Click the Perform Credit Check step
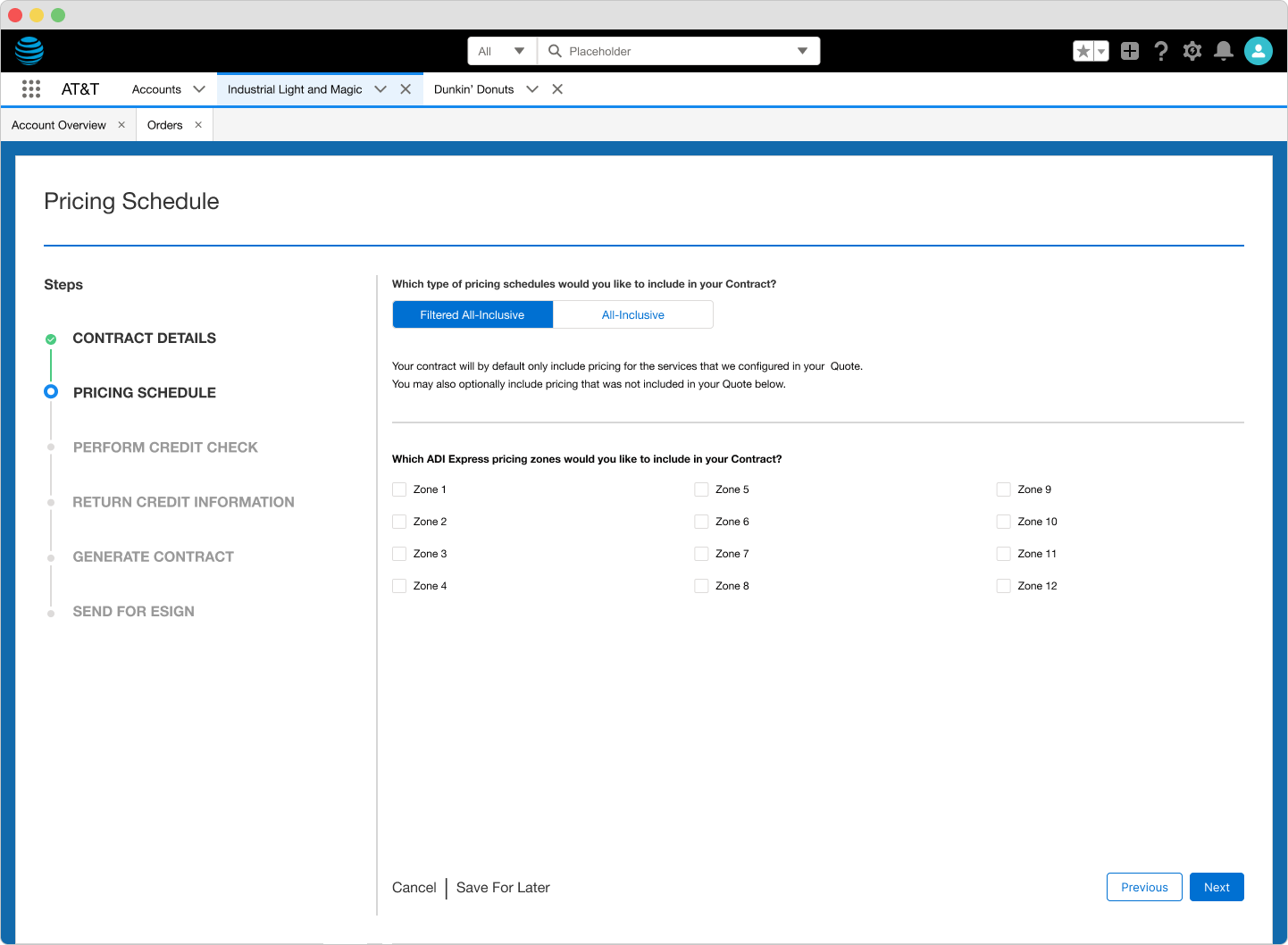 (x=165, y=447)
